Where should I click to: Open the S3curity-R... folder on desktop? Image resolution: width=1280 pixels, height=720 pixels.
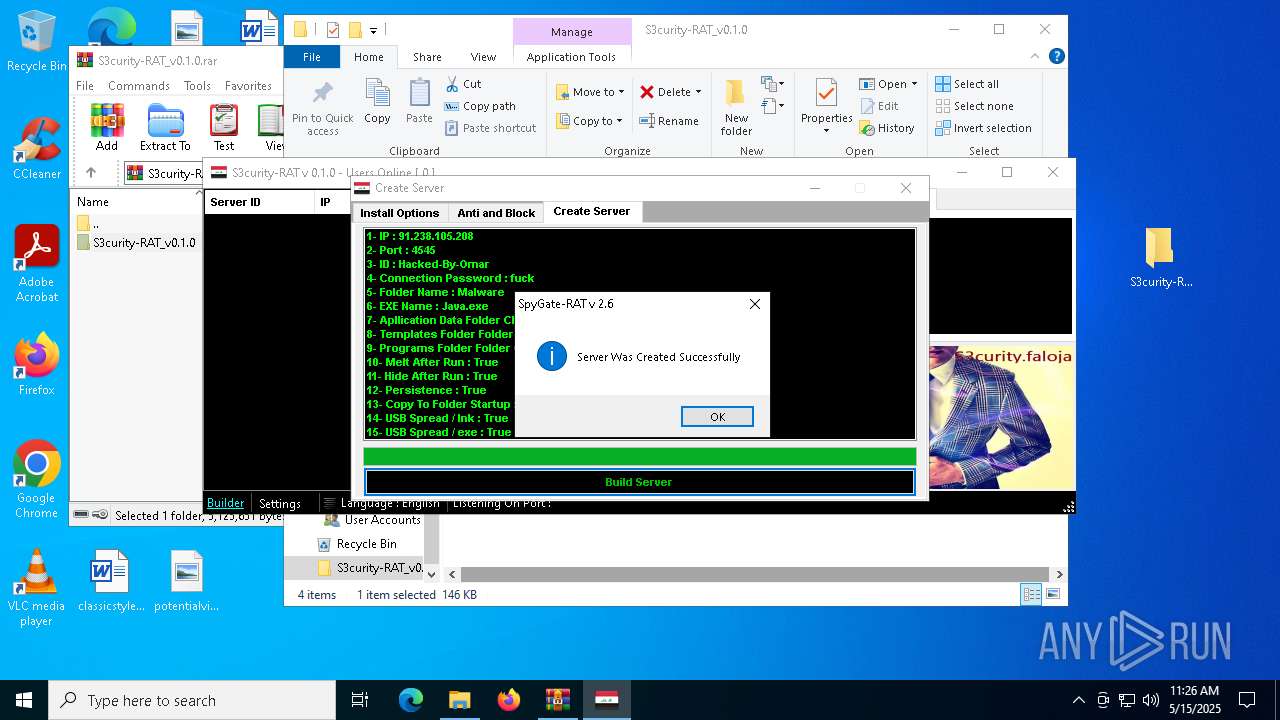tap(1160, 257)
